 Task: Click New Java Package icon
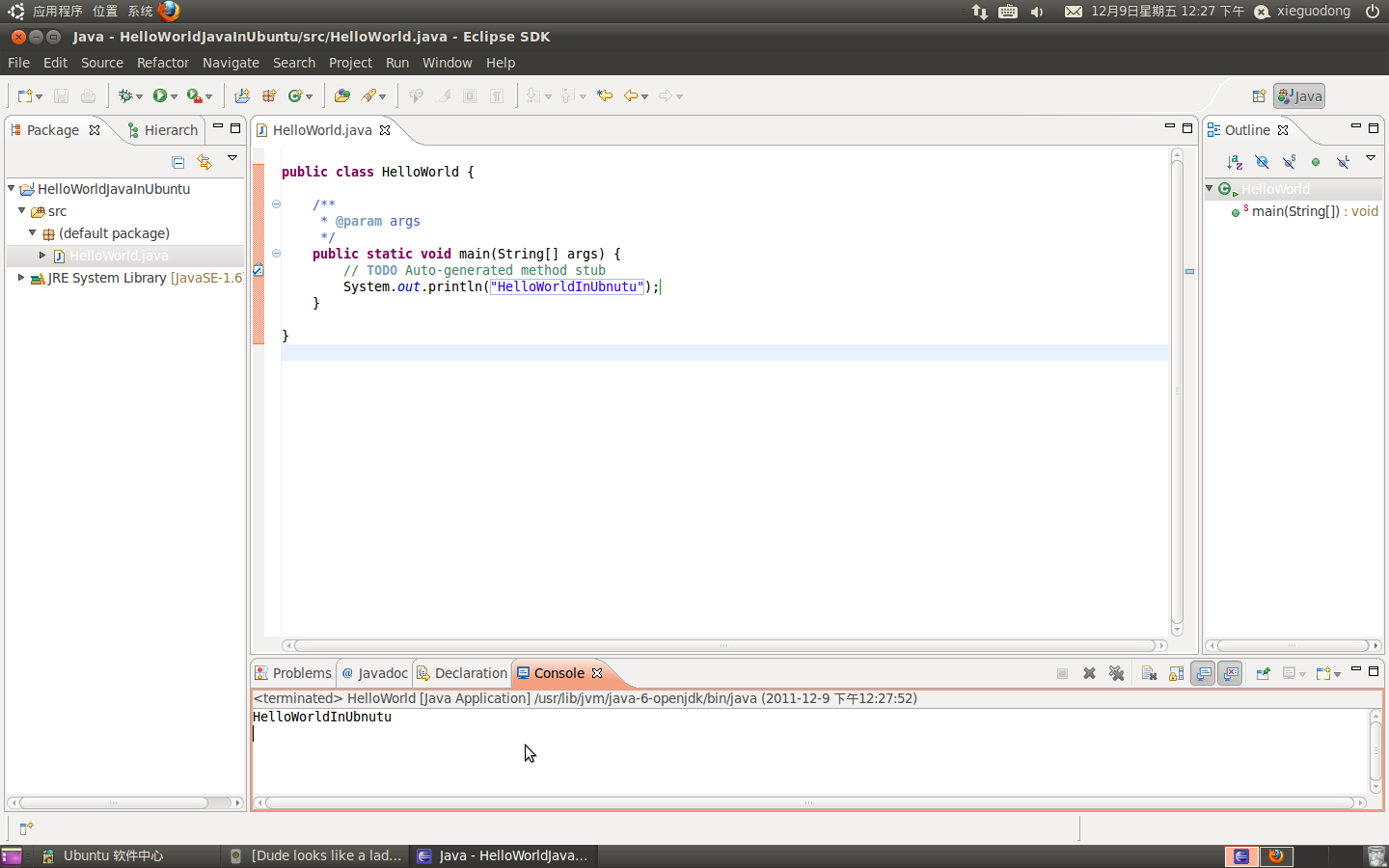(269, 95)
